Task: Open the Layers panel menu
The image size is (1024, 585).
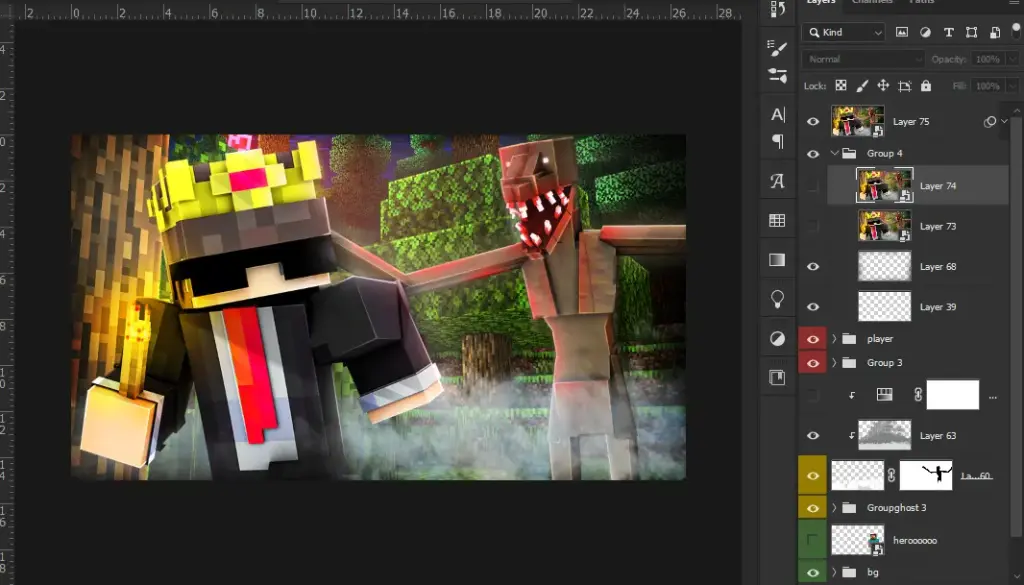Action: click(x=1014, y=3)
